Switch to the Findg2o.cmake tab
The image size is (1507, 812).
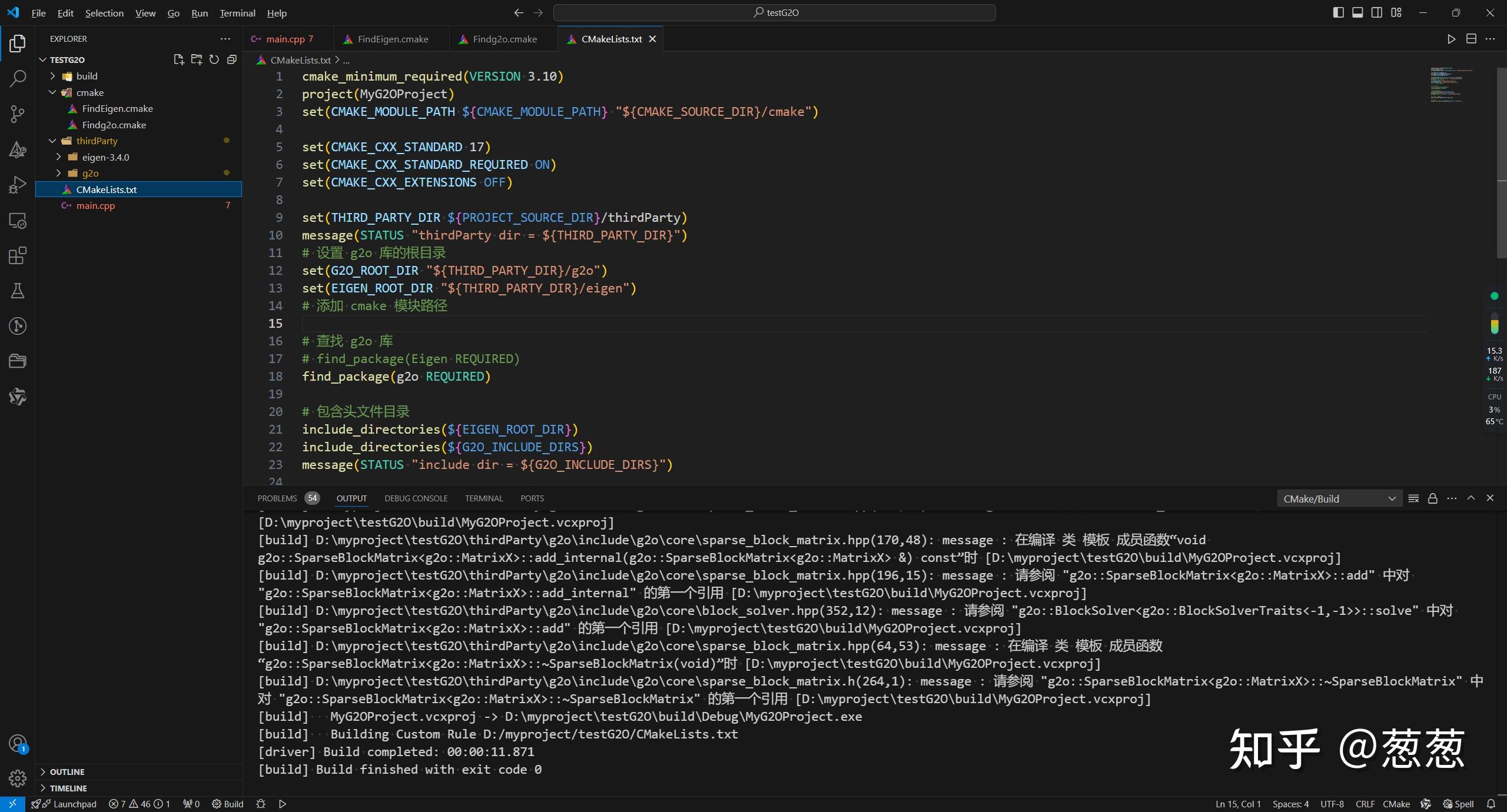click(x=504, y=39)
